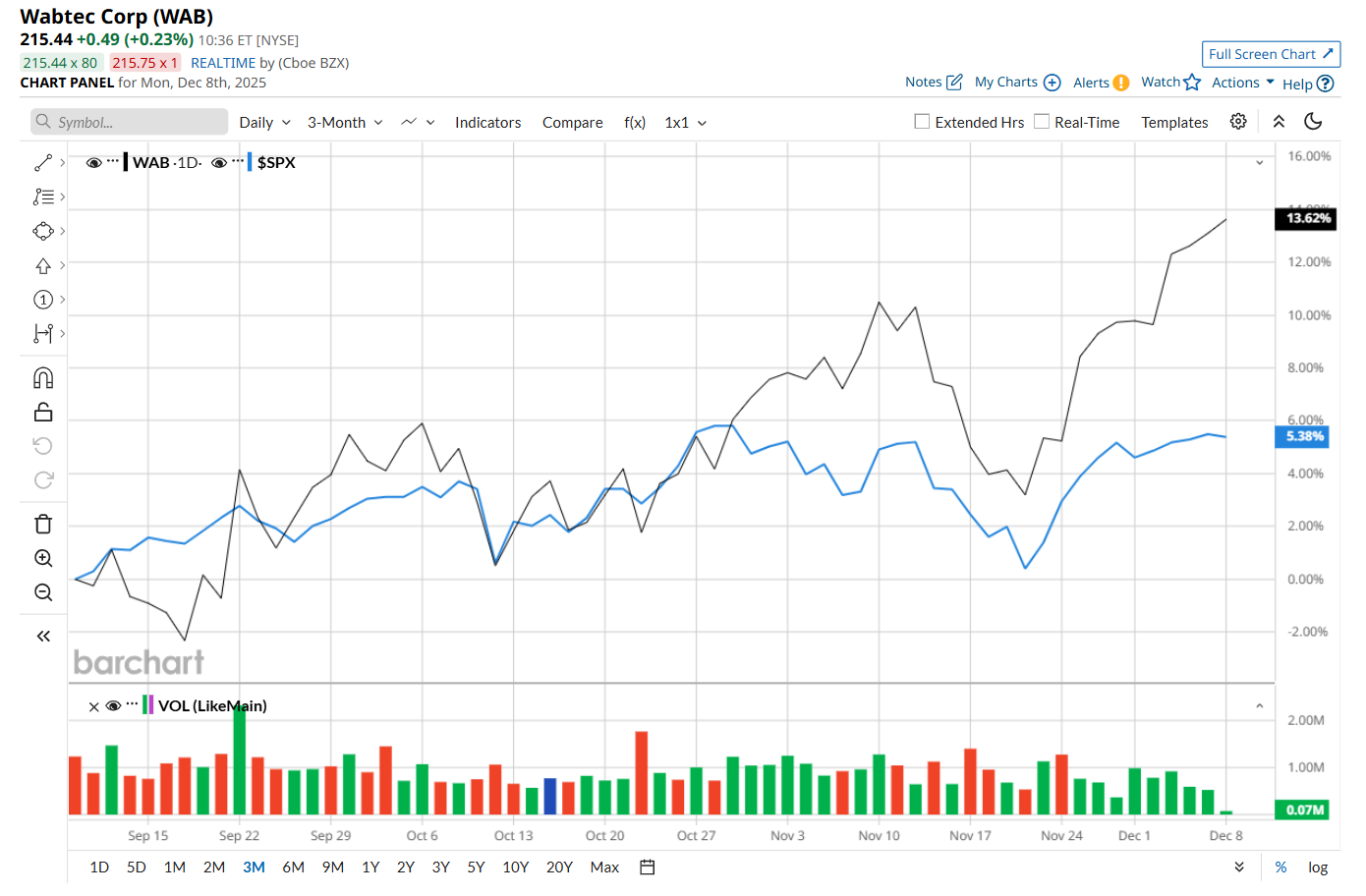This screenshot has width=1366, height=896.
Task: Collapse the toolbar with double-chevron icon
Action: [1279, 122]
